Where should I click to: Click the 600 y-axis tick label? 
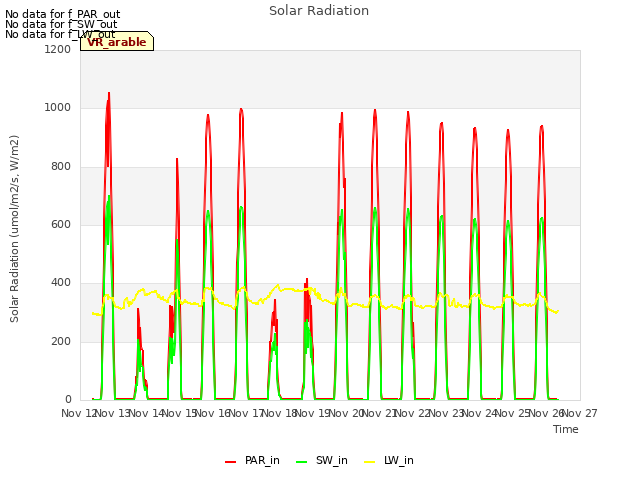61,224
